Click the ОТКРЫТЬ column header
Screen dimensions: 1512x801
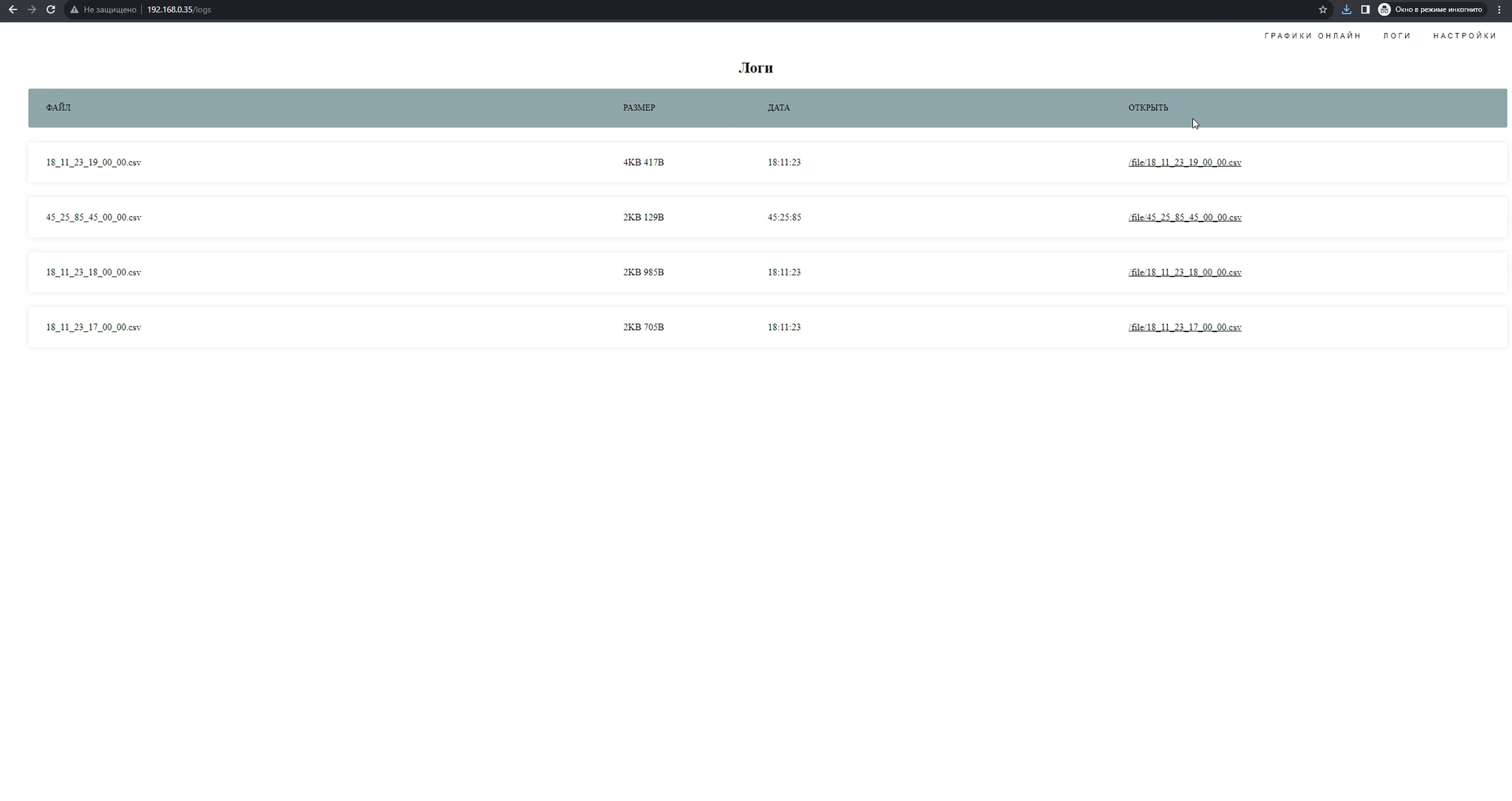[1148, 108]
